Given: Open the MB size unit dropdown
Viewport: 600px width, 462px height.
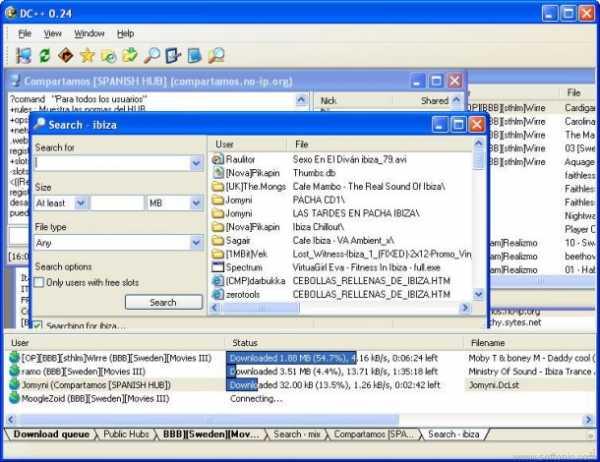Looking at the screenshot, I should [x=196, y=203].
